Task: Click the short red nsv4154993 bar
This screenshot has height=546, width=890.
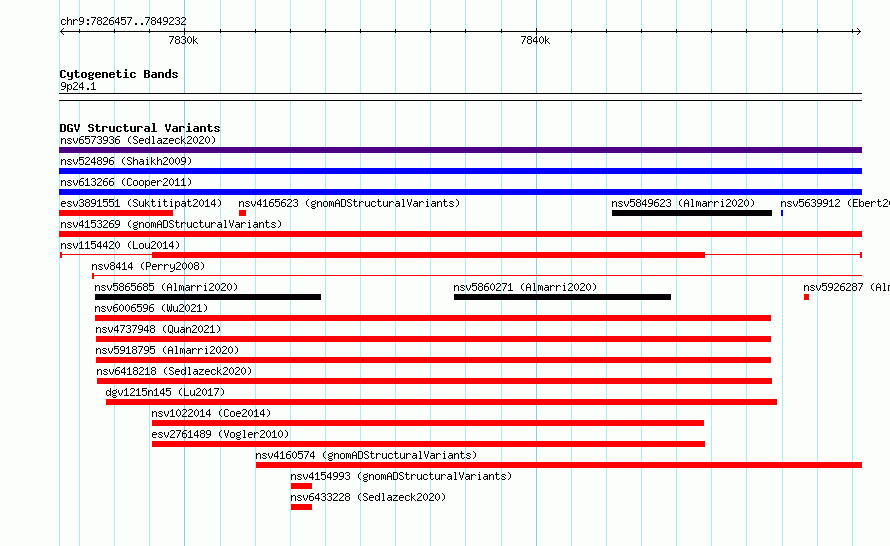Action: coord(301,486)
